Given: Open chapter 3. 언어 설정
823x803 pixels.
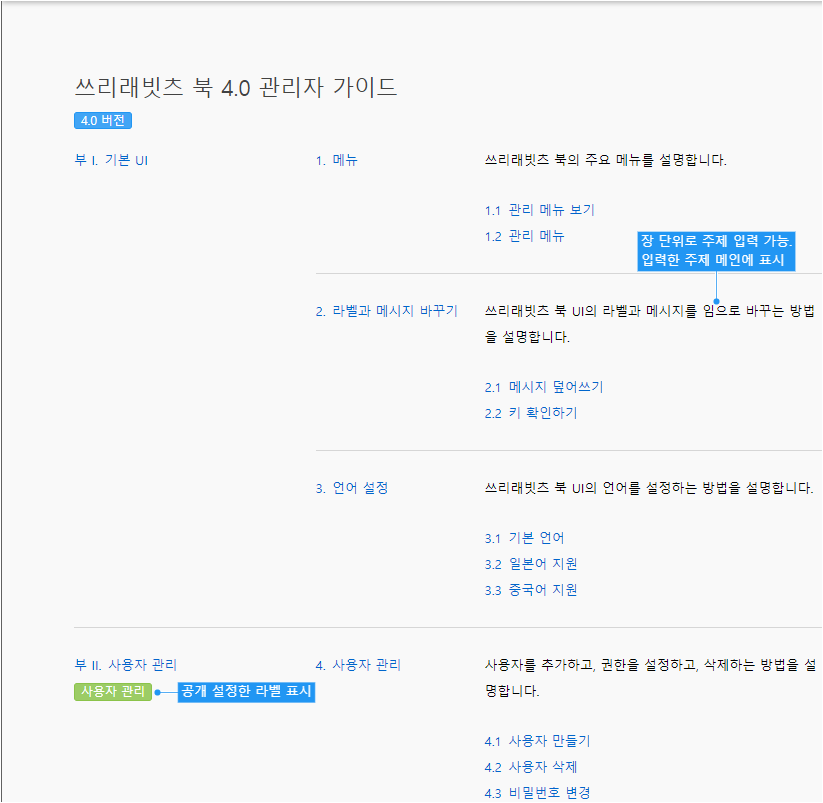Looking at the screenshot, I should (x=352, y=488).
